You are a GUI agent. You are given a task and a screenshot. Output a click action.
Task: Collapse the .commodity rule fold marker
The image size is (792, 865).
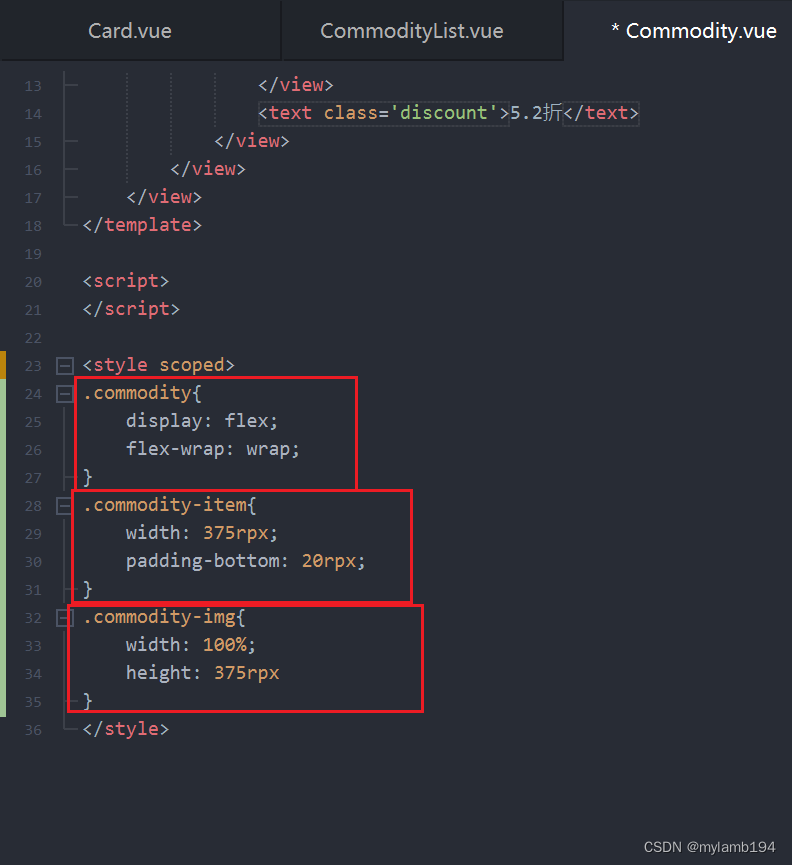pos(65,394)
